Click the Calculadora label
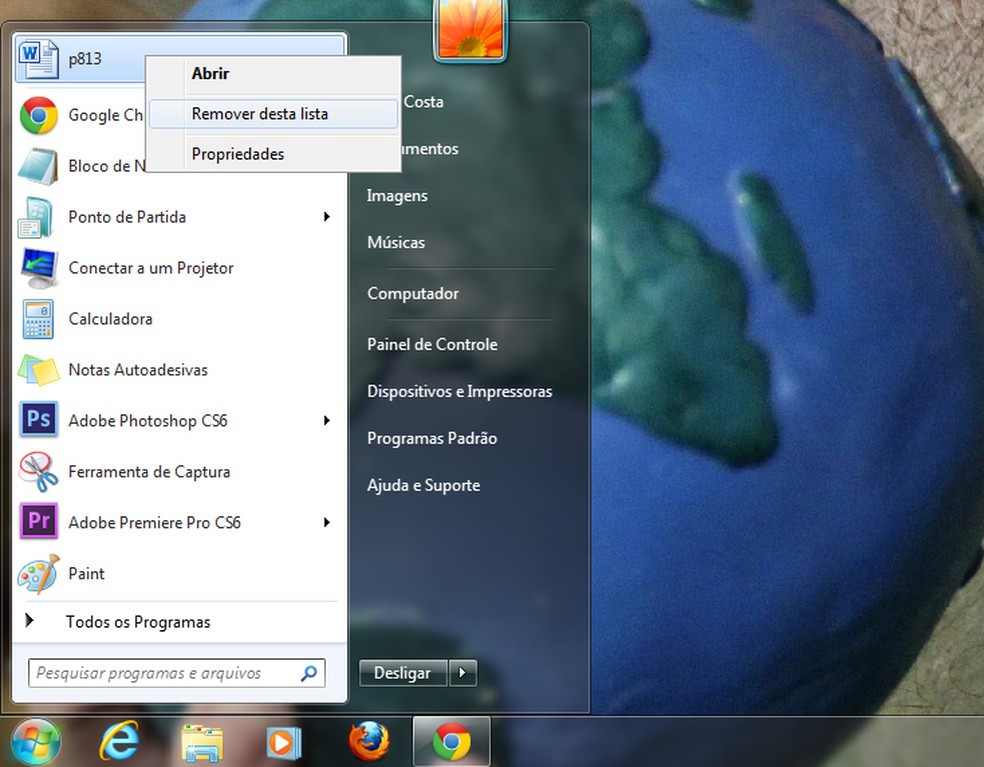 [110, 319]
